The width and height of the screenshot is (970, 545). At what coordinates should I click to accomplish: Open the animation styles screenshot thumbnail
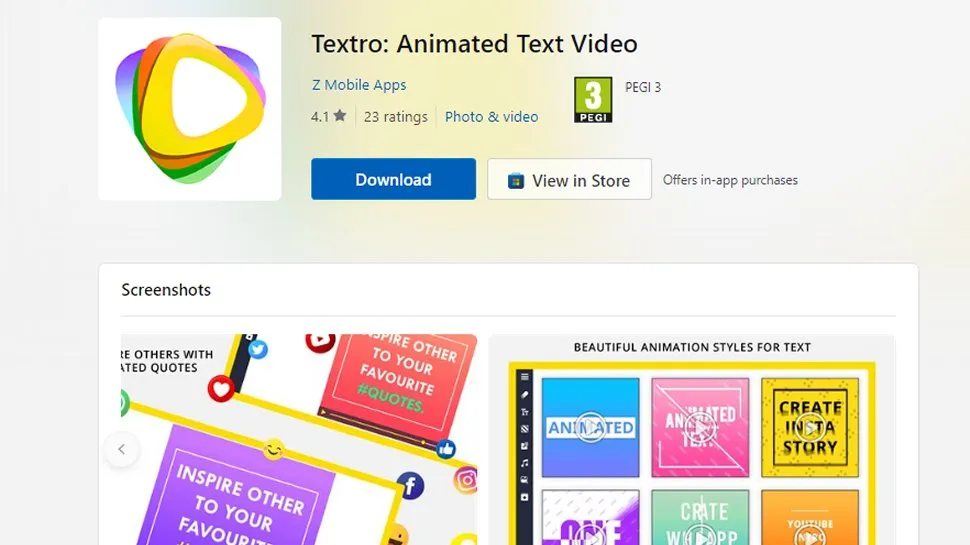(692, 440)
